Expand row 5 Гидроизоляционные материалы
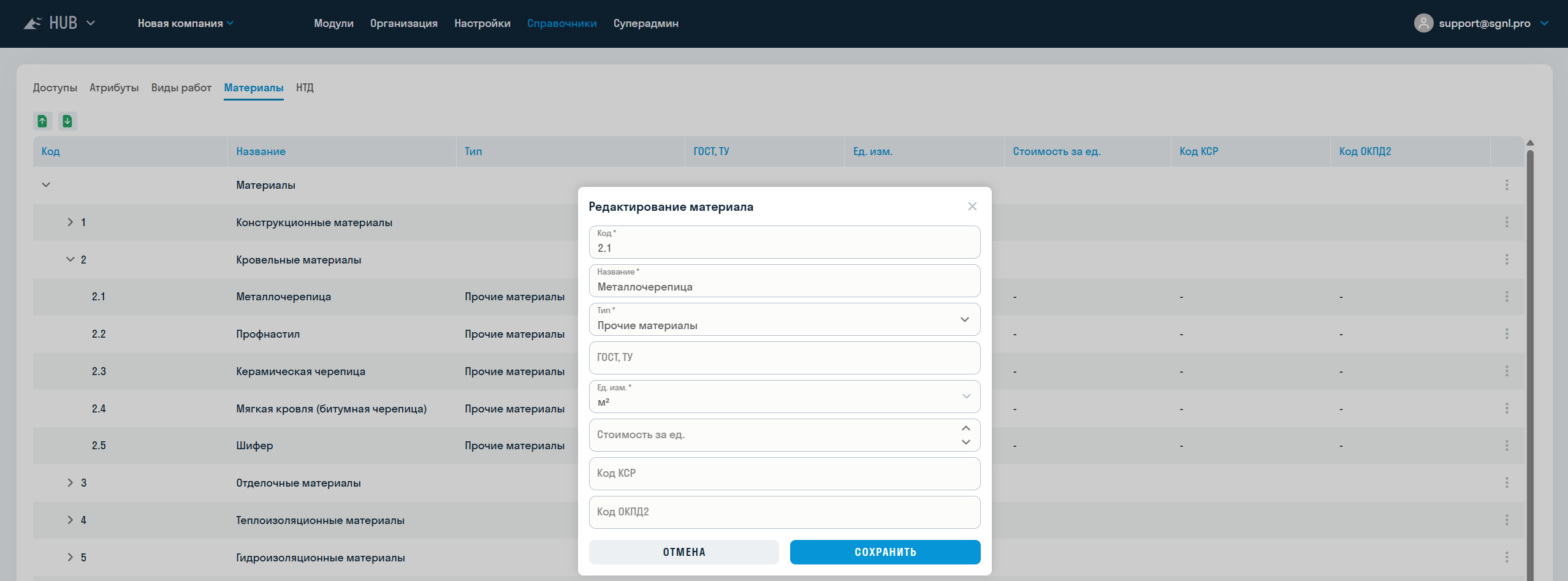1568x581 pixels. point(70,557)
